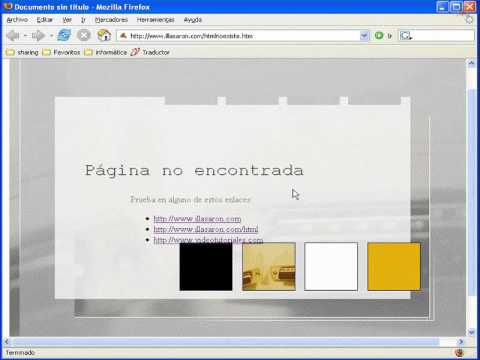Minimize the Firefox window
The image size is (480, 360).
tap(442, 7)
